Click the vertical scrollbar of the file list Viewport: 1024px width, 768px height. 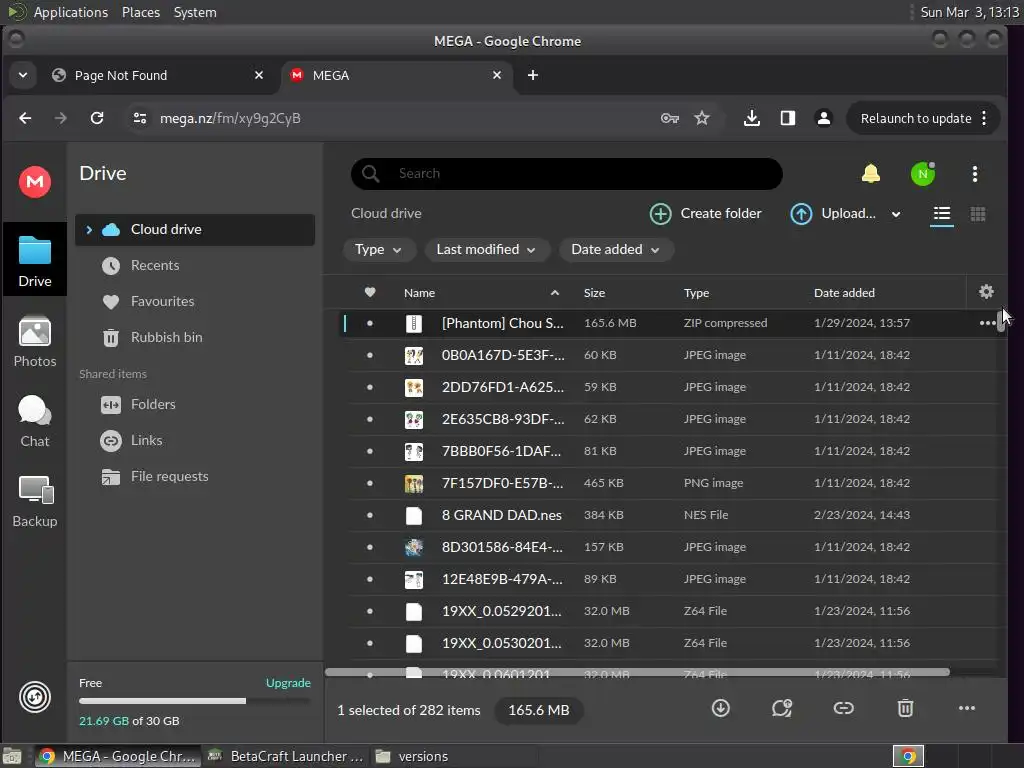coord(1001,322)
